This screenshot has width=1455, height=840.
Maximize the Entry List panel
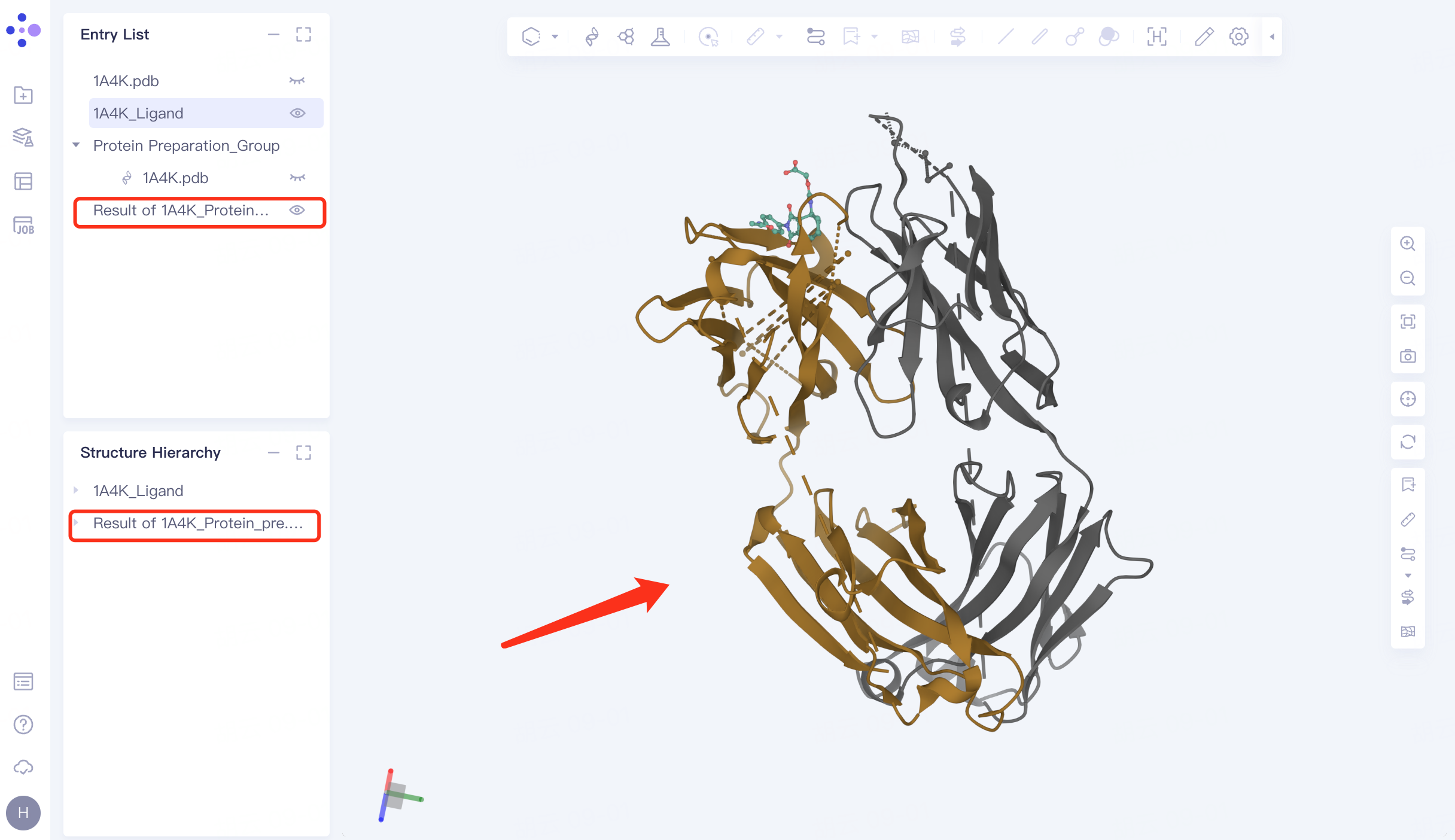(304, 34)
